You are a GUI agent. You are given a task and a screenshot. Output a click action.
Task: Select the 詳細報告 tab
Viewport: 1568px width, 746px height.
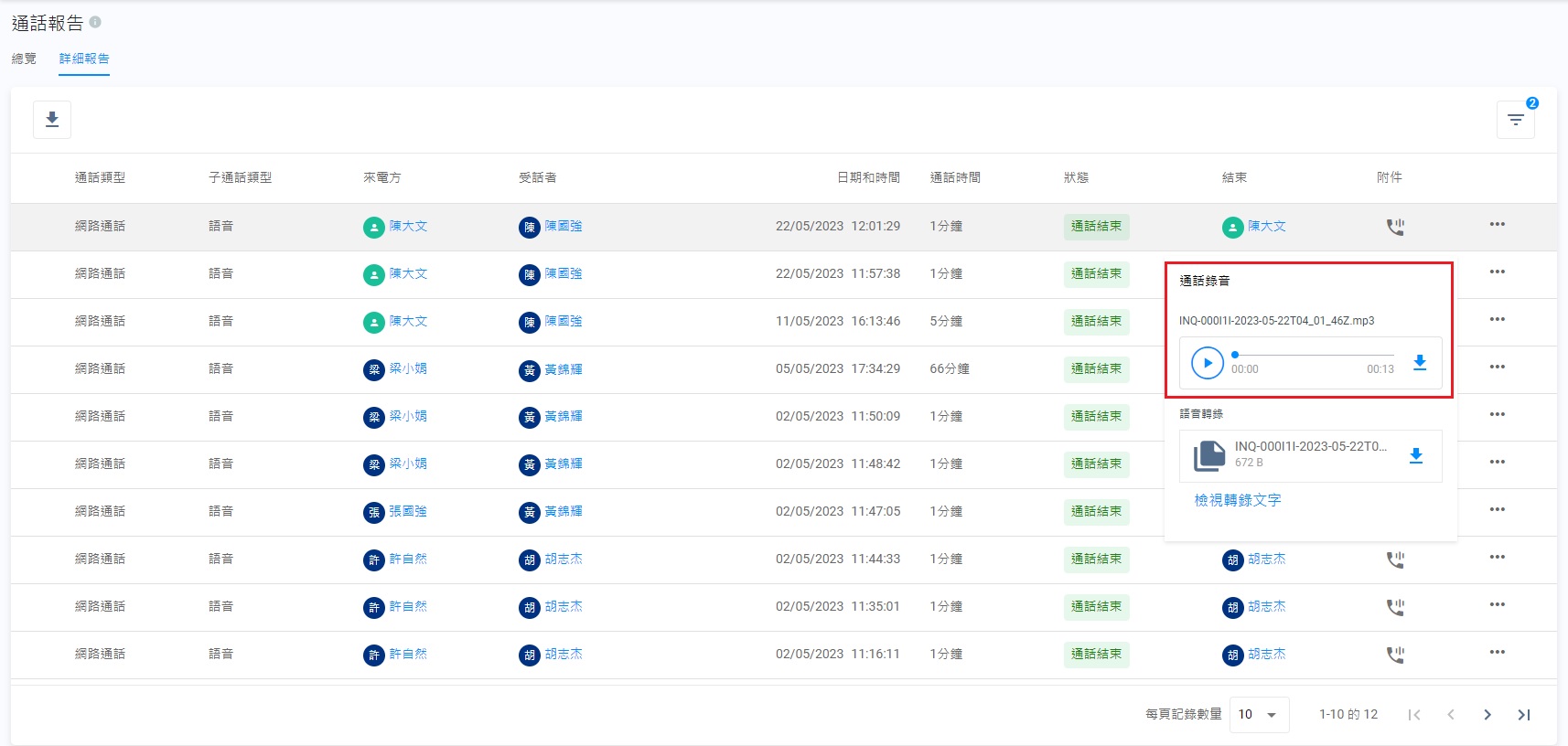tap(84, 59)
